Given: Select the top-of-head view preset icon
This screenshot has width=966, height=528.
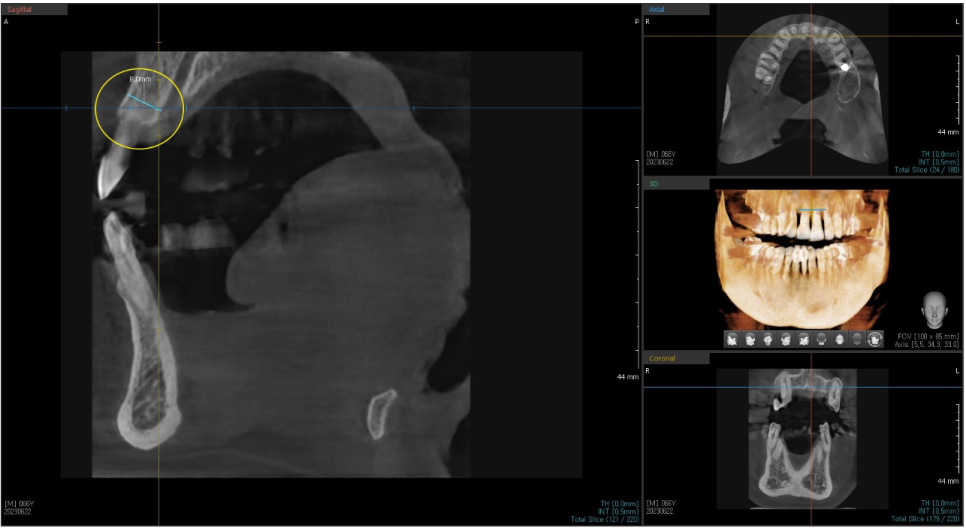Looking at the screenshot, I should (839, 339).
